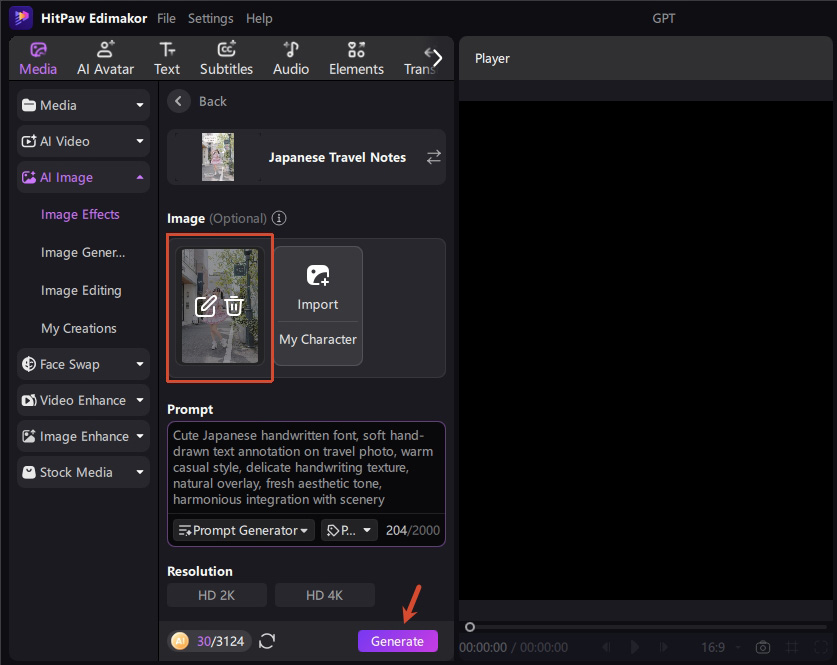Open the AI Avatar tab
837x665 pixels.
click(105, 59)
